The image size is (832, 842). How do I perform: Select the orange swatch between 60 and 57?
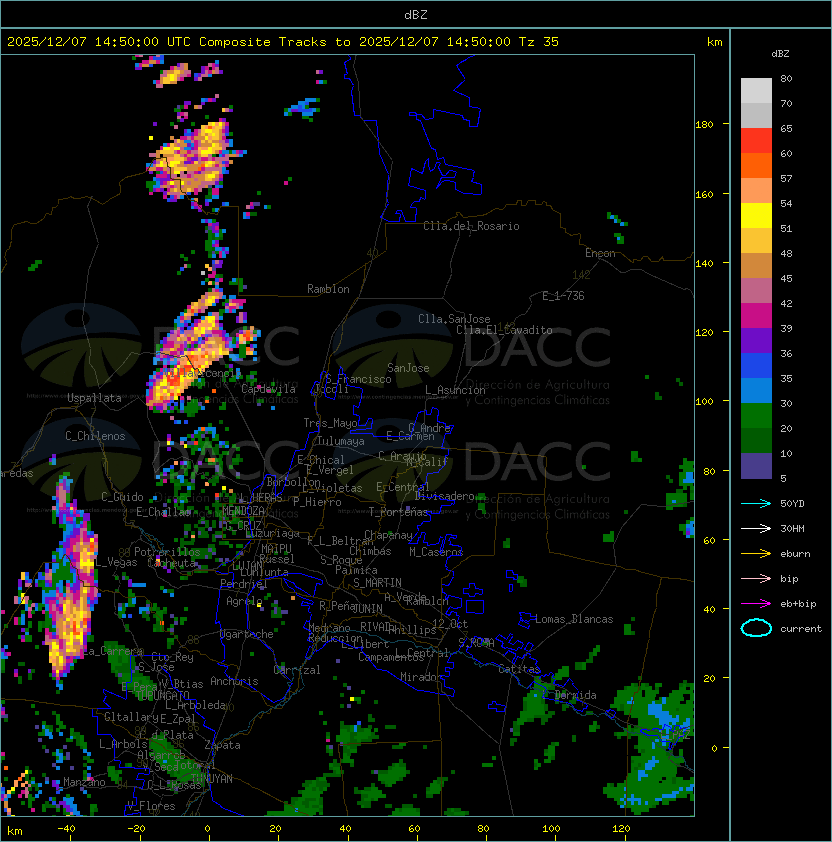pos(756,165)
